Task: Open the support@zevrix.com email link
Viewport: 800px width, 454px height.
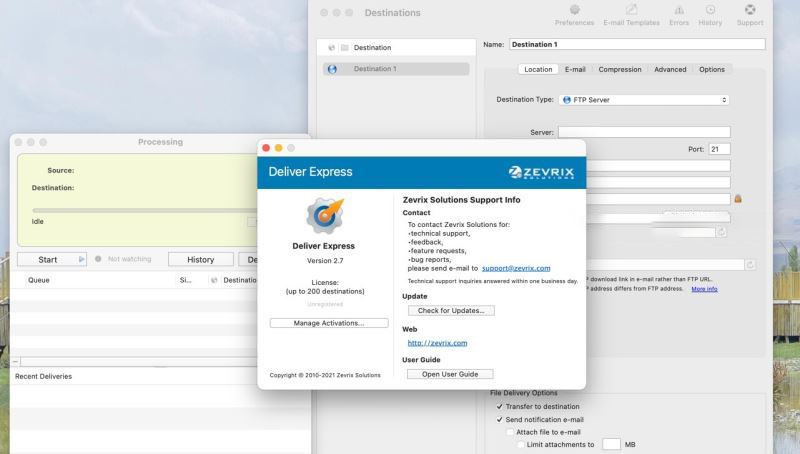Action: 516,268
